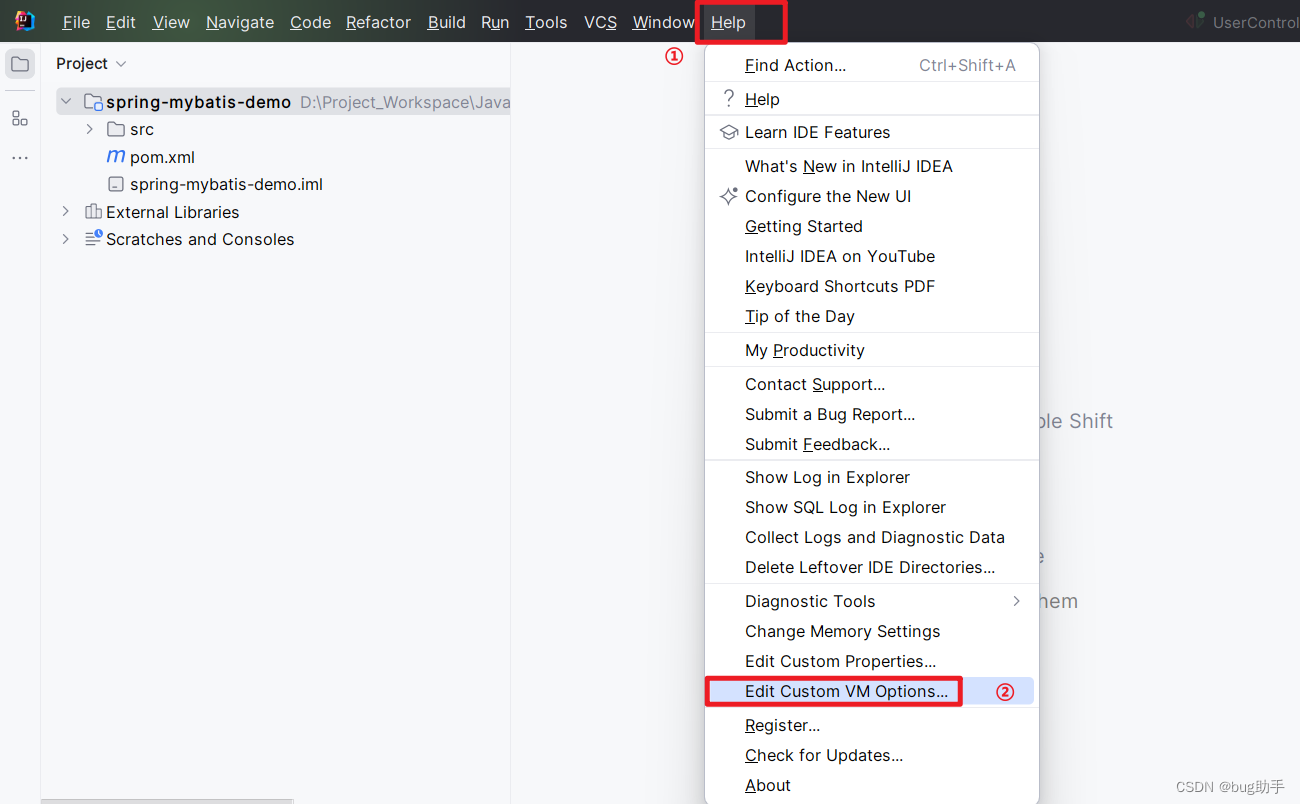Collapse the spring-mybatis-demo project node
This screenshot has height=804, width=1300.
pyautogui.click(x=66, y=102)
